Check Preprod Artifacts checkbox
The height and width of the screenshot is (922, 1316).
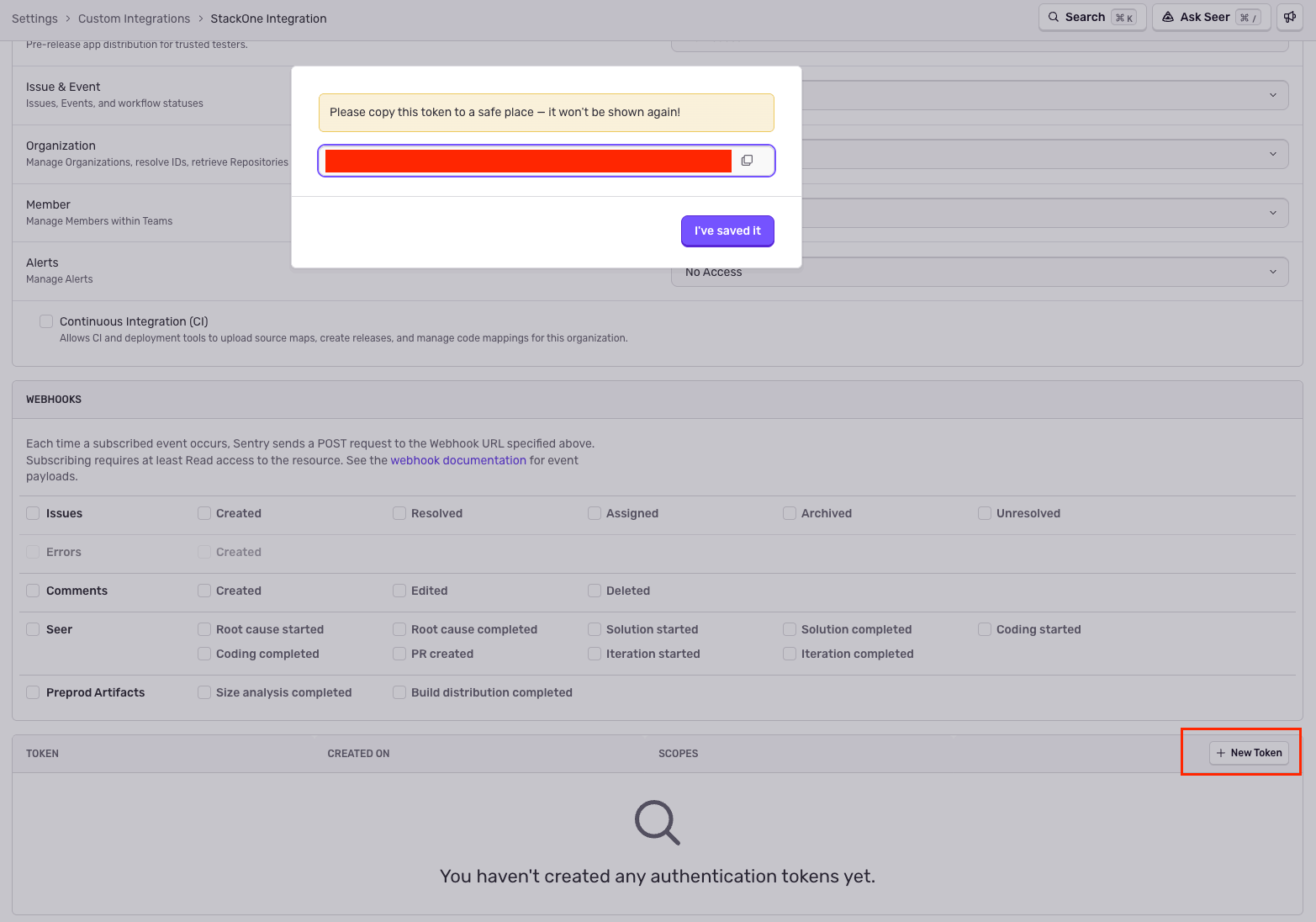33,692
